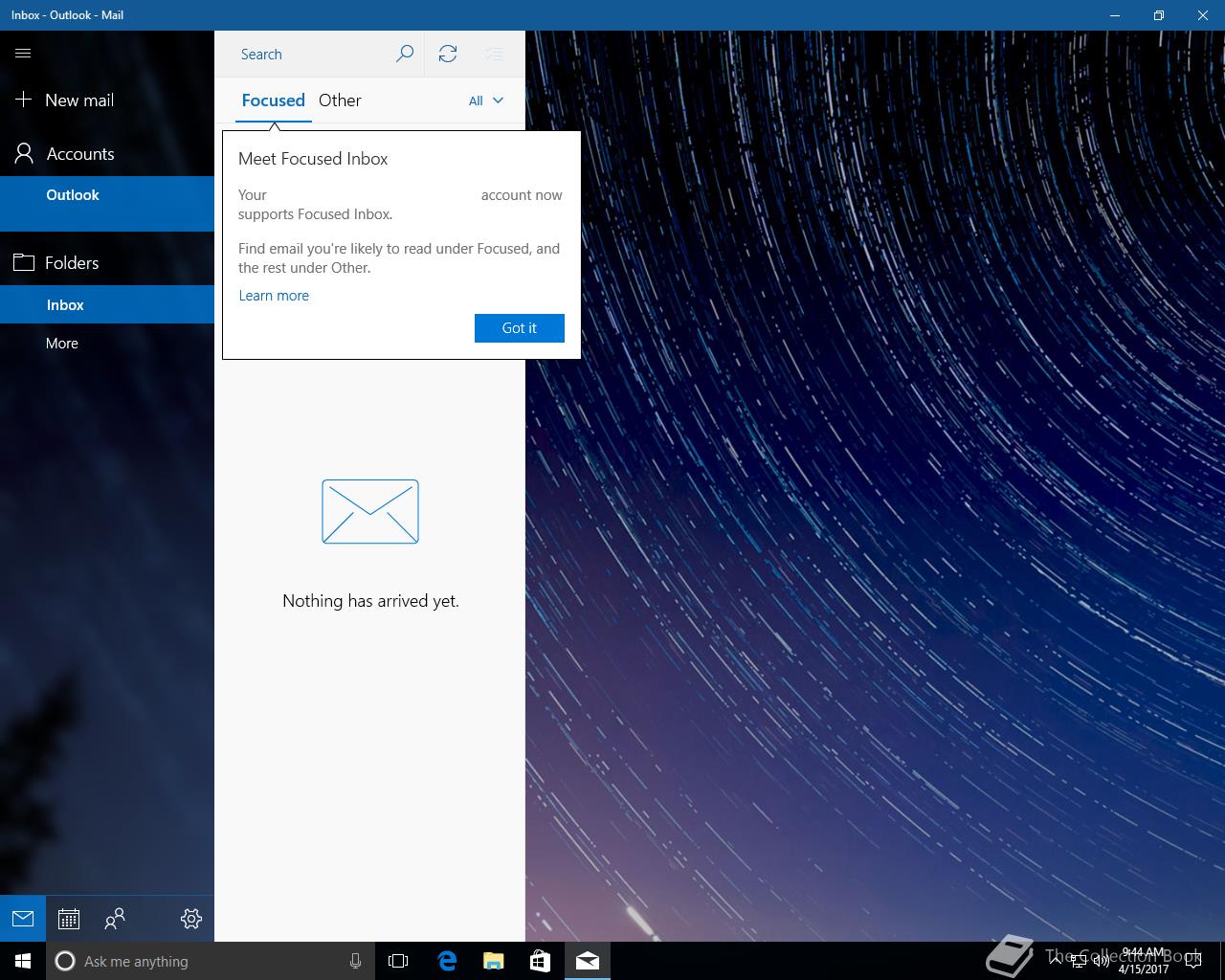Image resolution: width=1225 pixels, height=980 pixels.
Task: Launch Microsoft Edge from taskbar
Action: pos(447,961)
